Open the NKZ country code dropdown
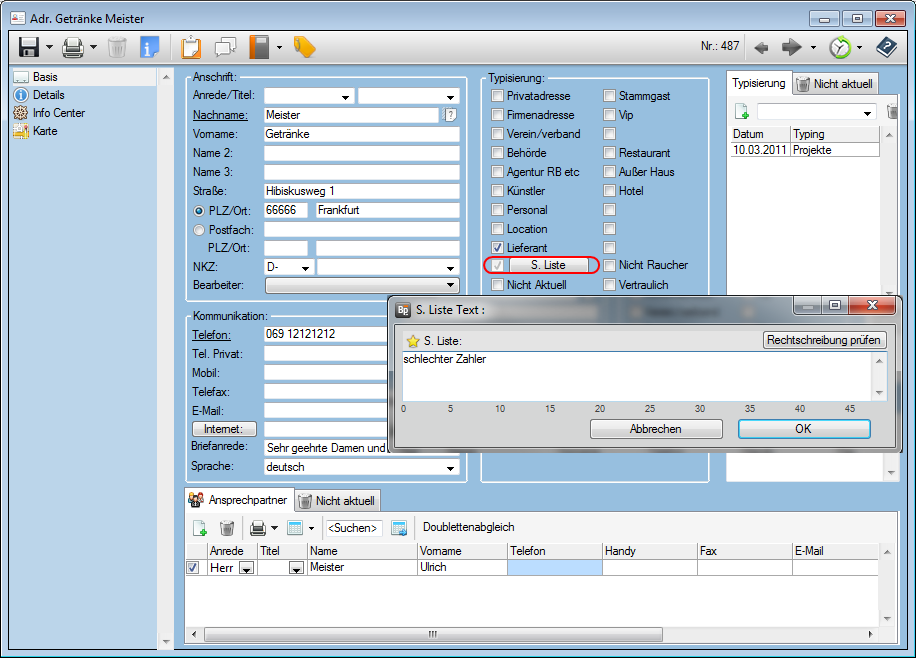 (304, 268)
